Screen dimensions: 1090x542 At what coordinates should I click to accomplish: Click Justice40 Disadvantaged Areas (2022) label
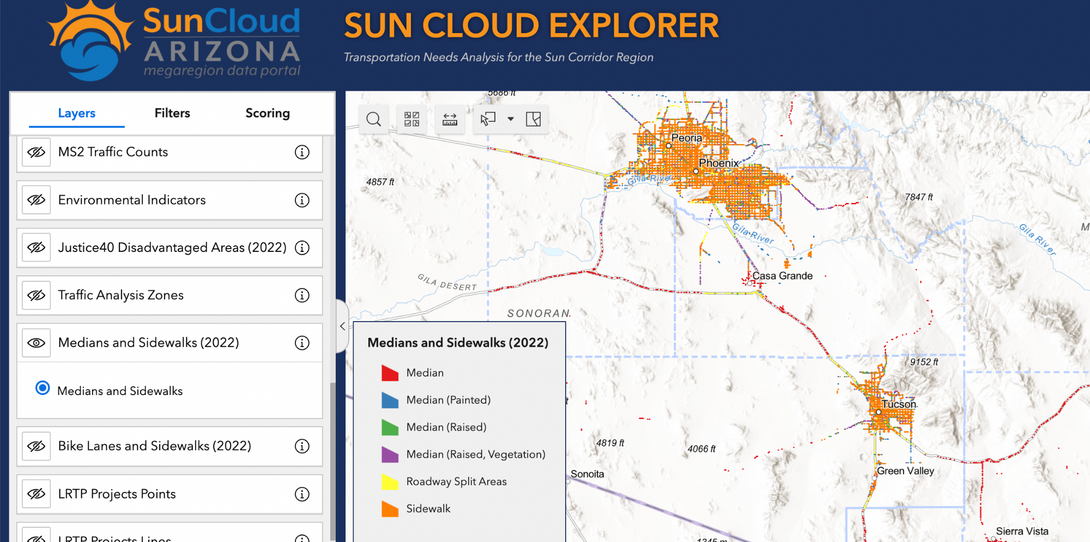(172, 247)
